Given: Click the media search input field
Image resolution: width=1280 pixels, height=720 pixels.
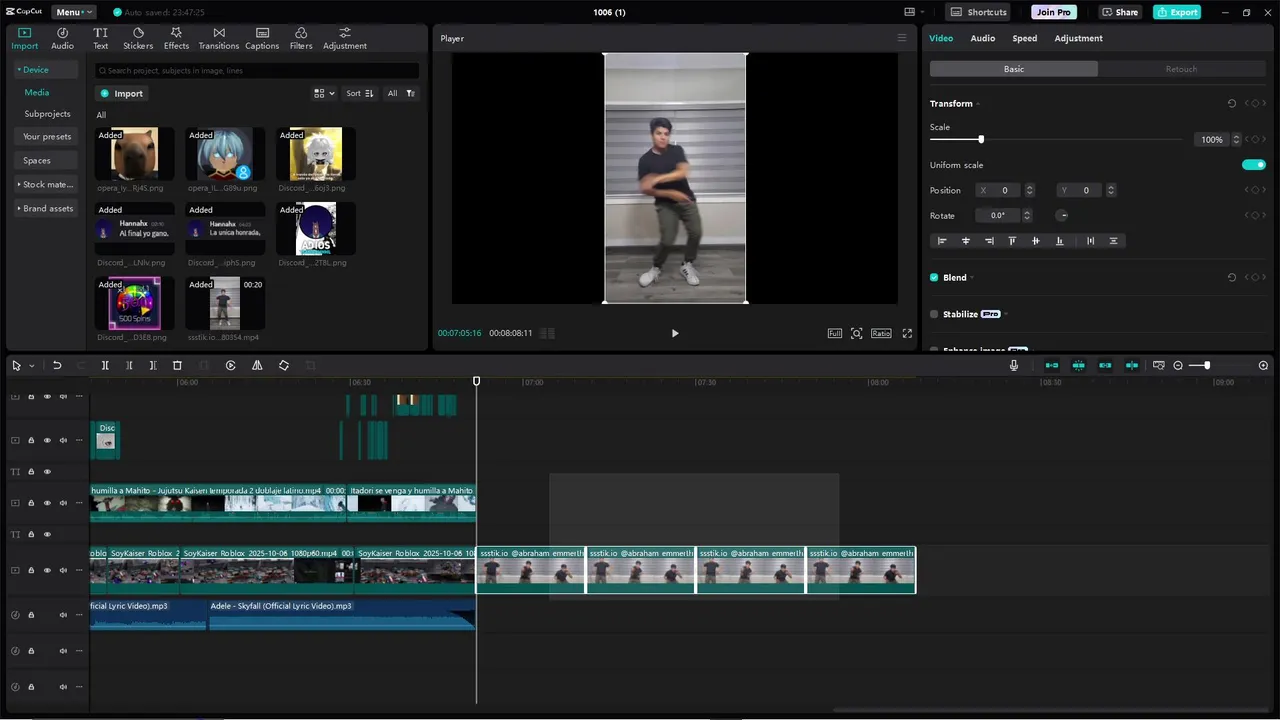Looking at the screenshot, I should (257, 71).
